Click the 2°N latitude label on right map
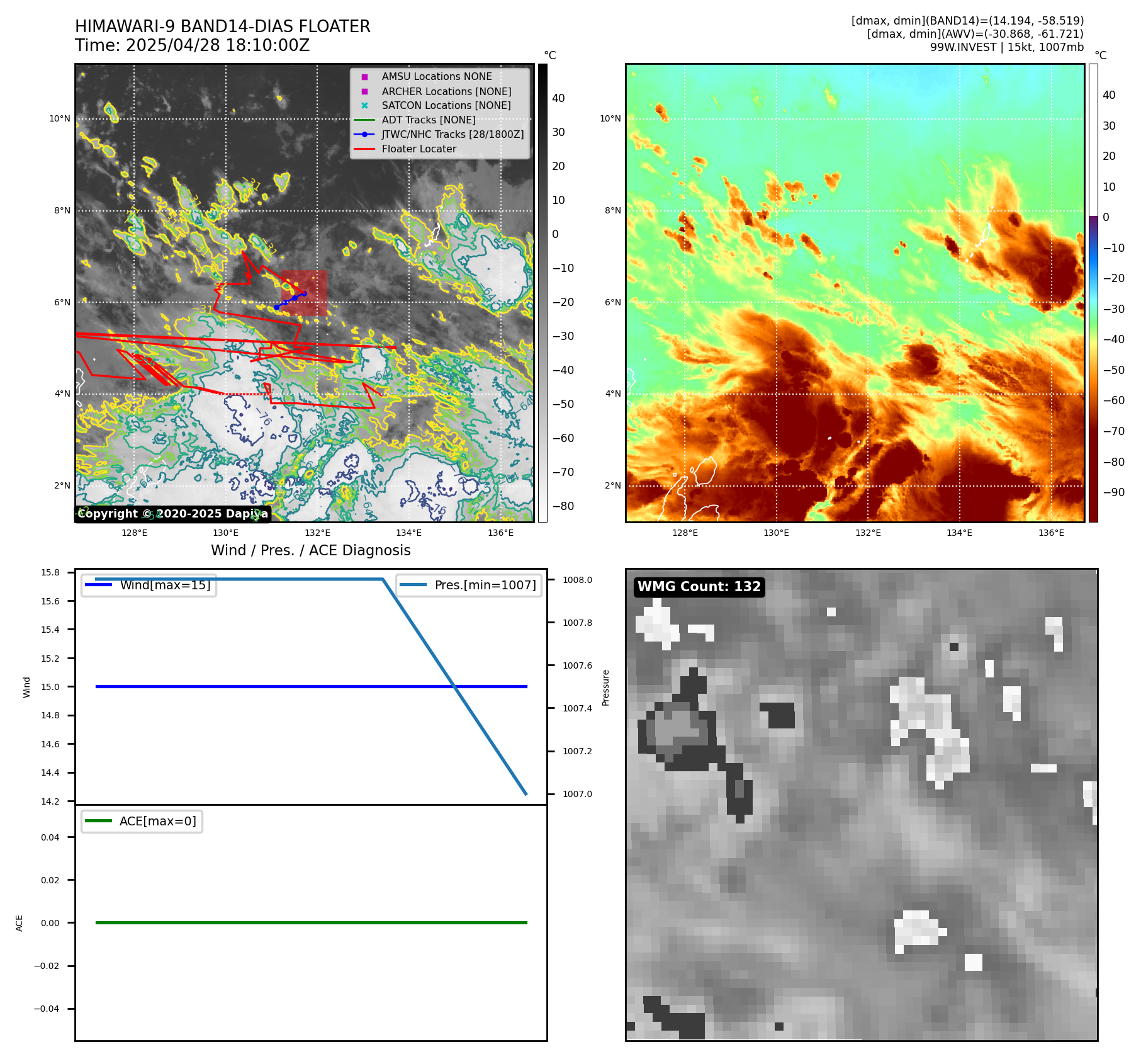Screen dimensions: 1141x1064 click(613, 485)
